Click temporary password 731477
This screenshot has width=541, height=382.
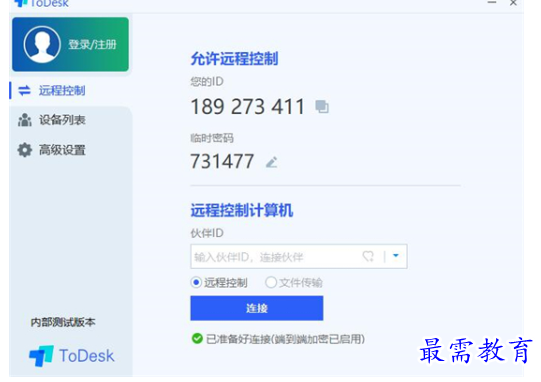222,161
